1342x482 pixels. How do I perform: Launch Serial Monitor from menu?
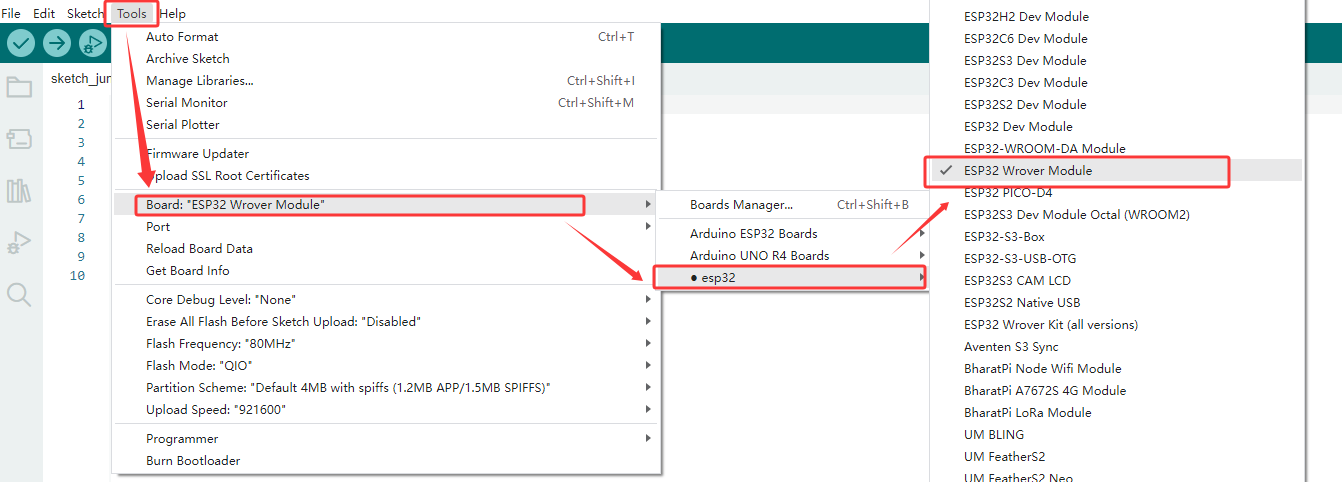[x=386, y=103]
